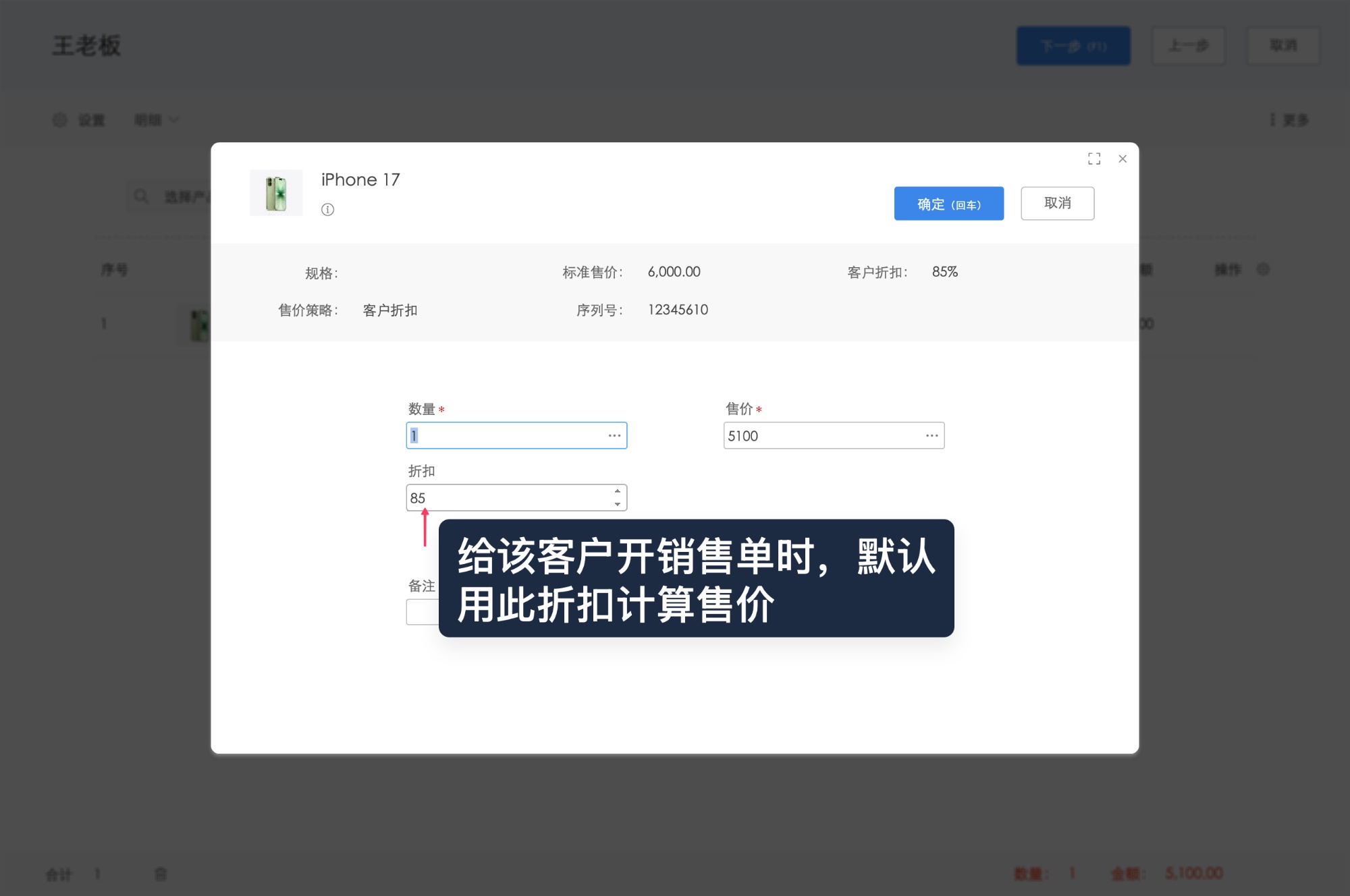
Task: Click the down arrow of the 折扣 stepper
Action: [616, 504]
